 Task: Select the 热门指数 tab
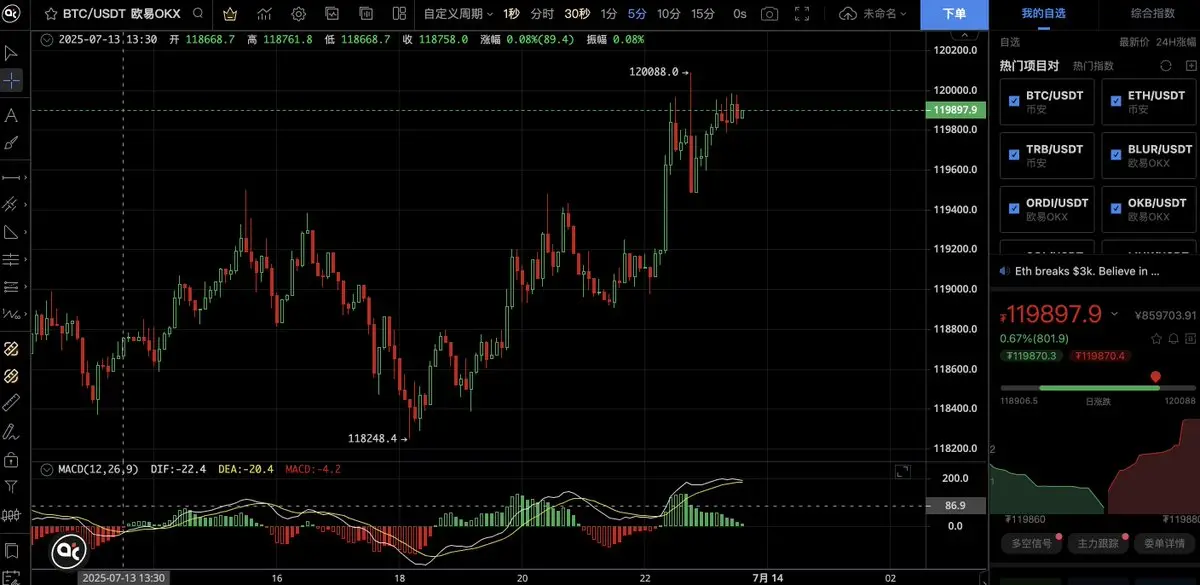point(1093,65)
